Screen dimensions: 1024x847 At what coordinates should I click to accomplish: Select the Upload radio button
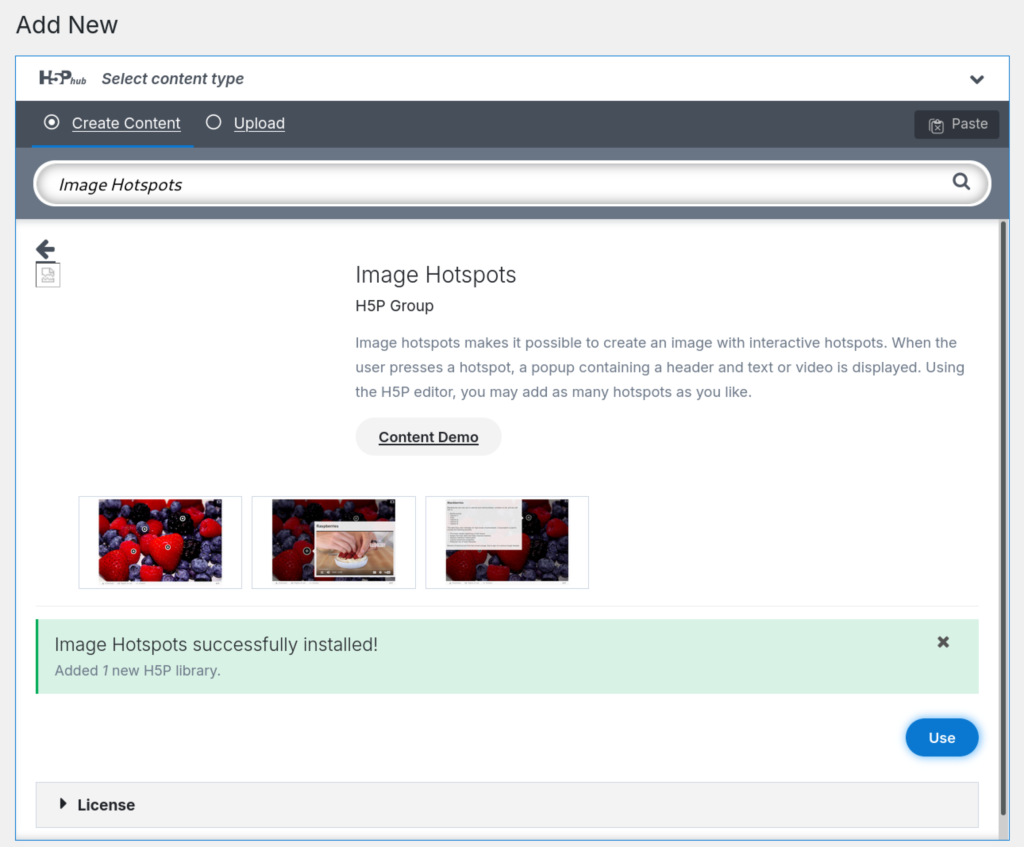pos(213,122)
